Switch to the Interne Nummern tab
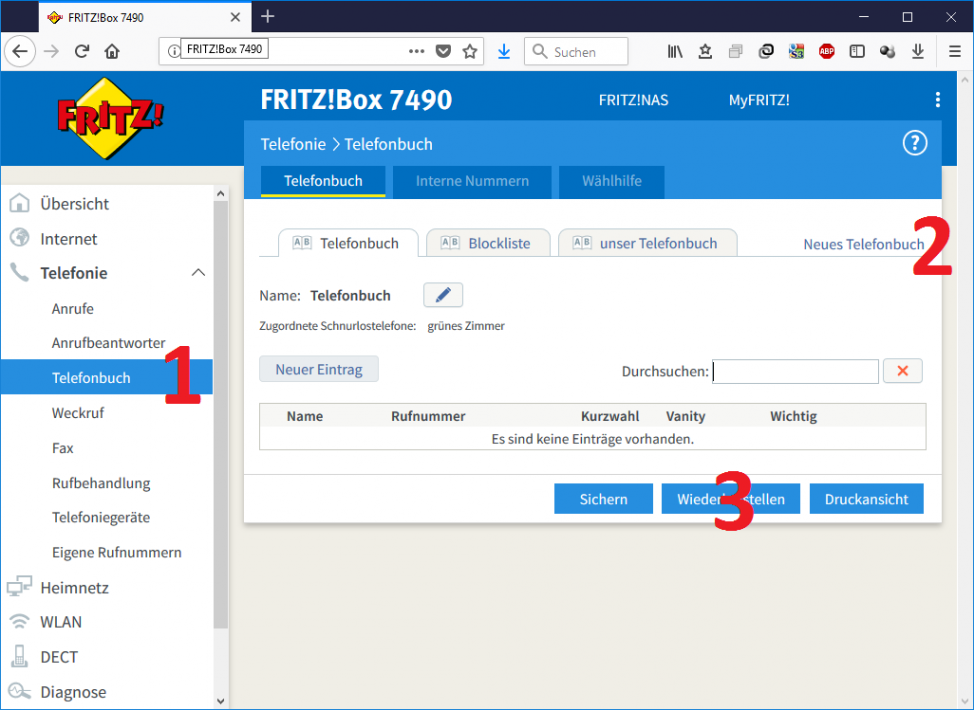The height and width of the screenshot is (710, 974). point(470,181)
